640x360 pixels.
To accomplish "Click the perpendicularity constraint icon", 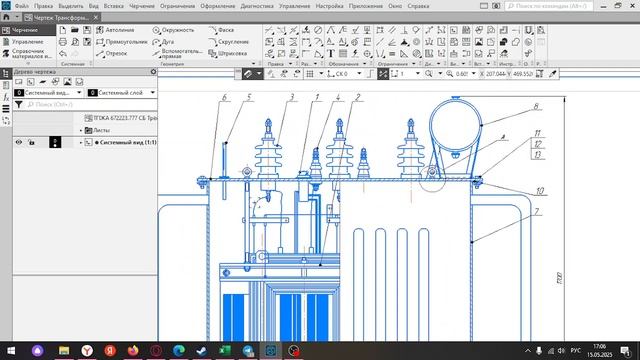I will [404, 30].
